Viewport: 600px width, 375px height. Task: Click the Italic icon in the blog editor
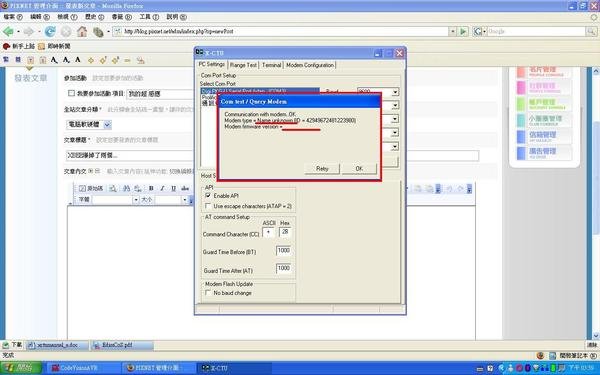tap(162, 188)
